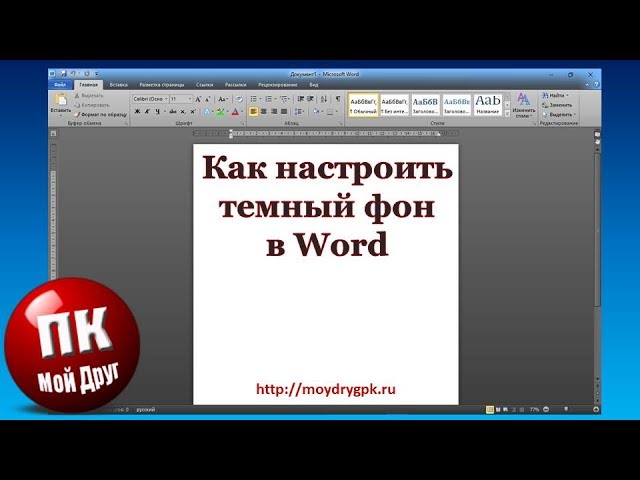
Task: Customize Quick Access Toolbar dropdown arrow
Action: pos(97,74)
